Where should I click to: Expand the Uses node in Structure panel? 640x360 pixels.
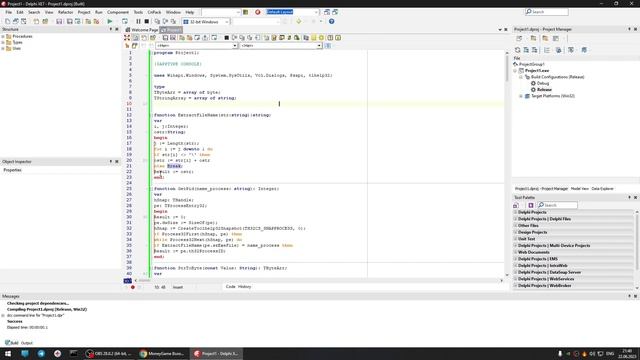[x=3, y=48]
